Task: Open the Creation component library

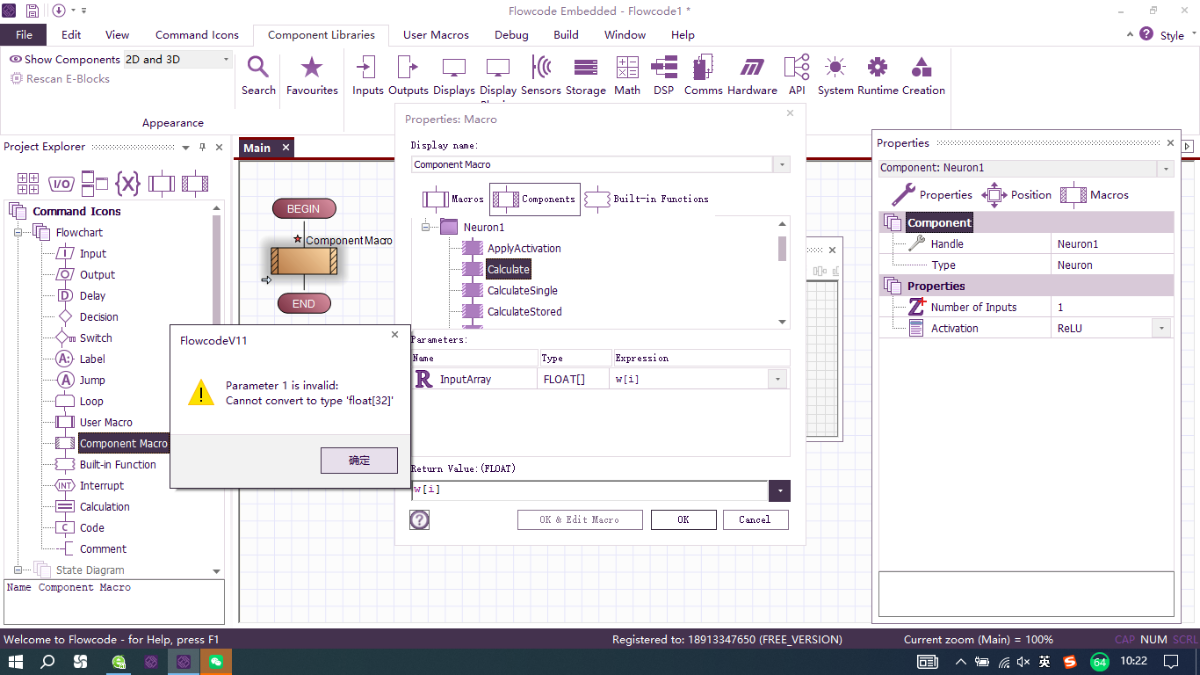Action: coord(923,77)
